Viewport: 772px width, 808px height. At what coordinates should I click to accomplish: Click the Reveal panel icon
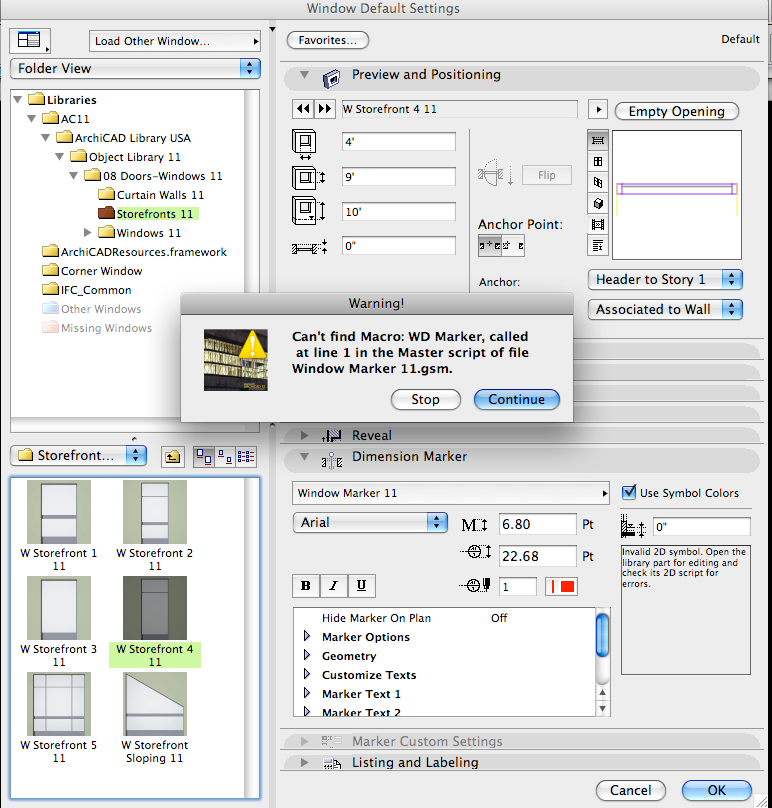pyautogui.click(x=331, y=436)
